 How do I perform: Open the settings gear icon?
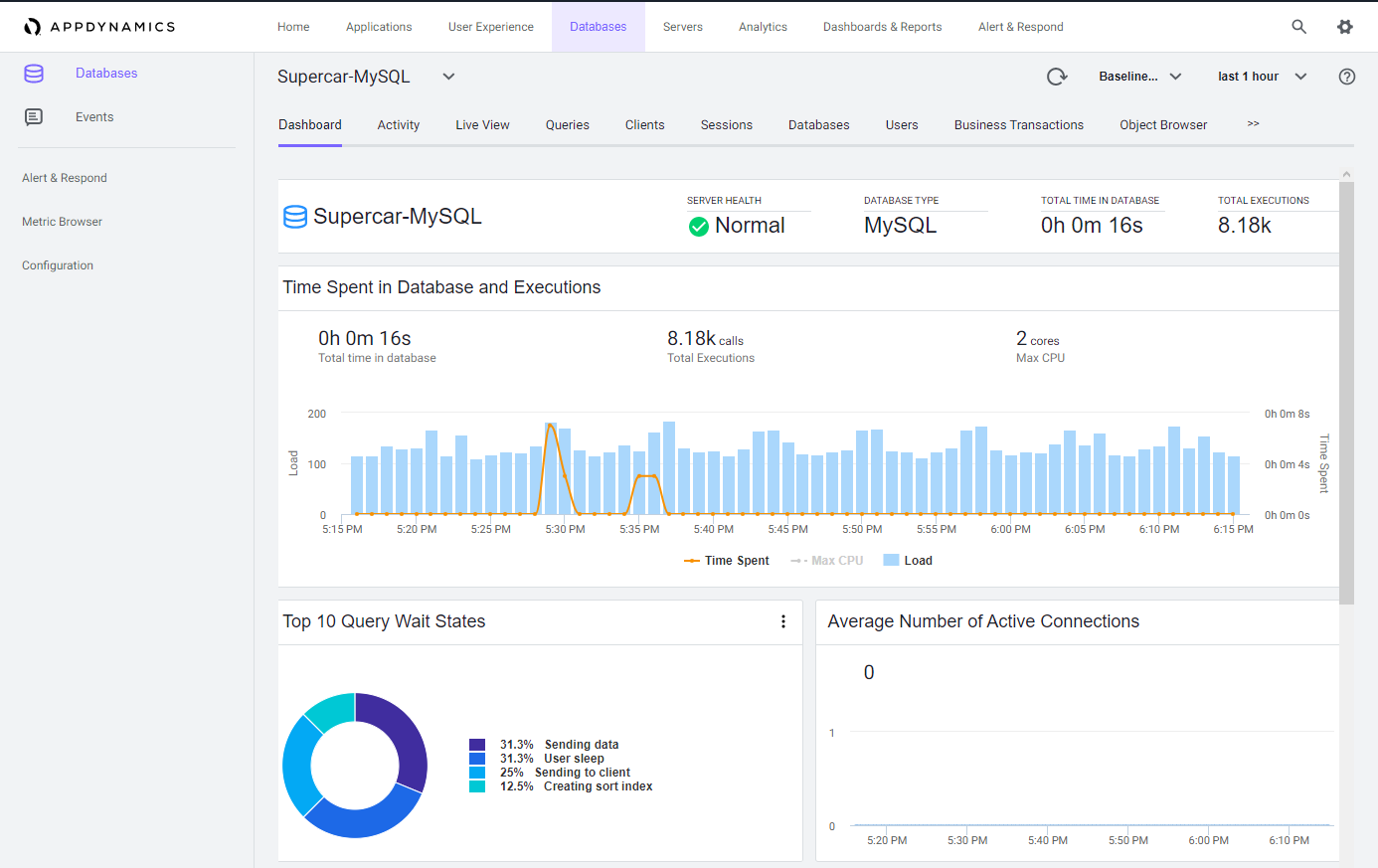(1344, 27)
